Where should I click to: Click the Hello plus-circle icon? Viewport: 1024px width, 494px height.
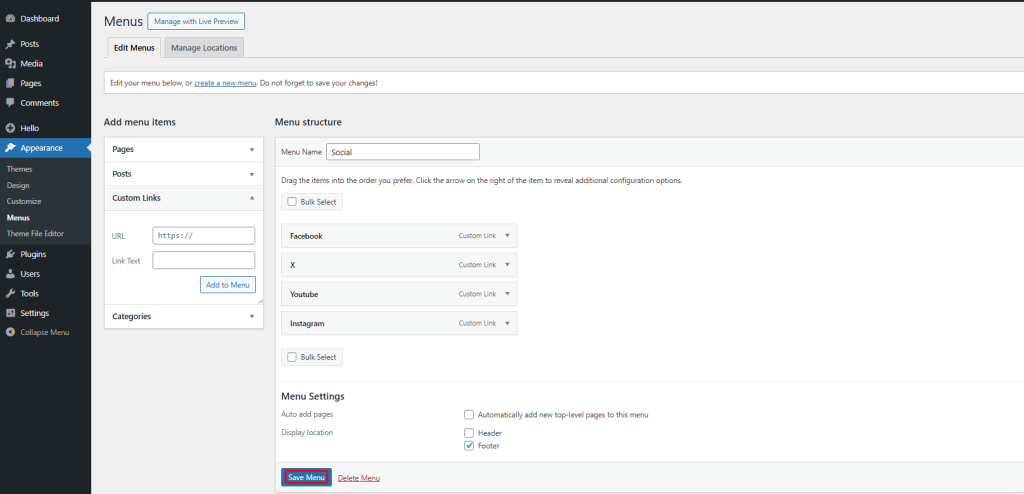[x=10, y=129]
